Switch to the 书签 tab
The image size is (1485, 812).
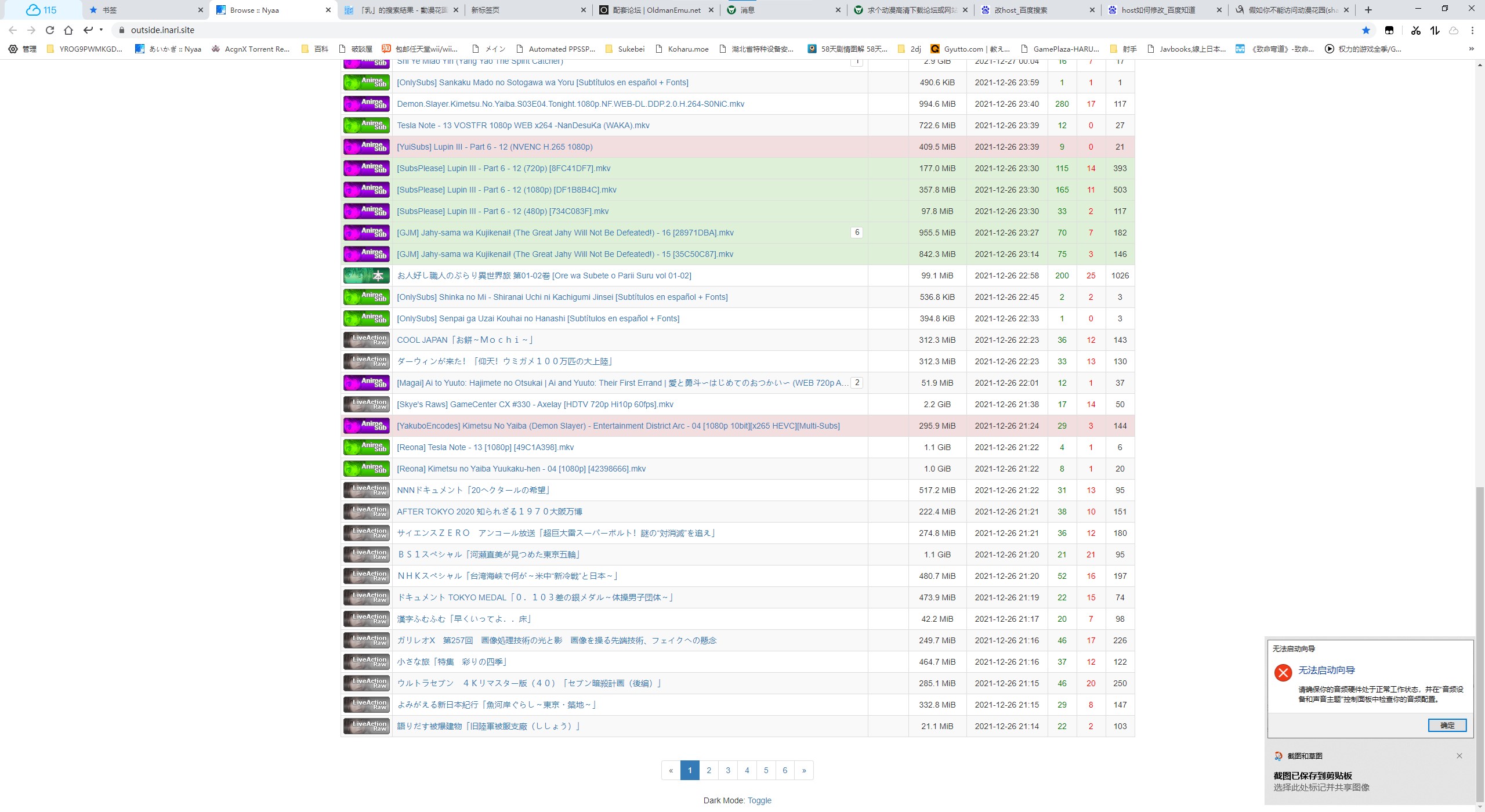click(x=145, y=10)
